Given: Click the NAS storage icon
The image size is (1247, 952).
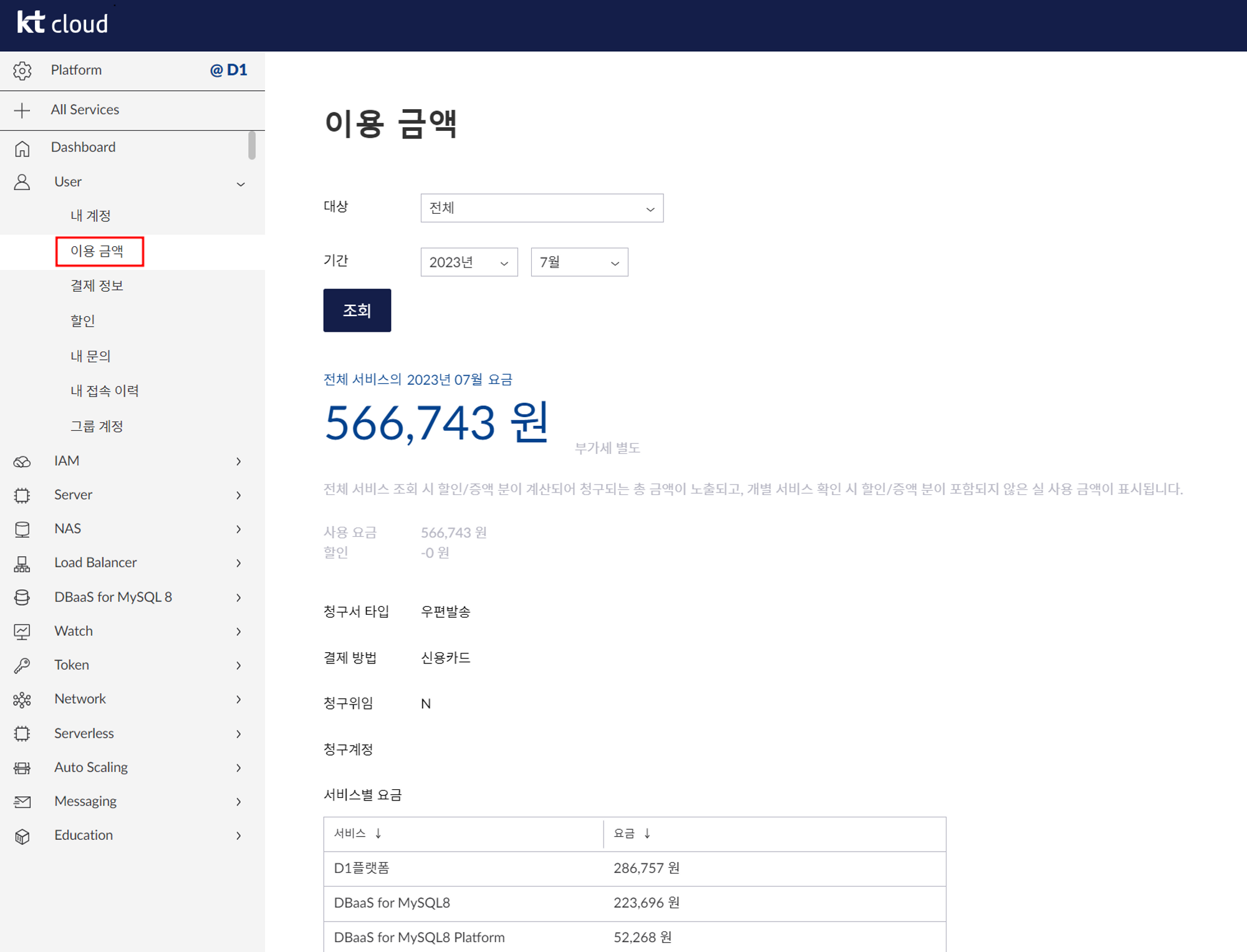Looking at the screenshot, I should [22, 529].
